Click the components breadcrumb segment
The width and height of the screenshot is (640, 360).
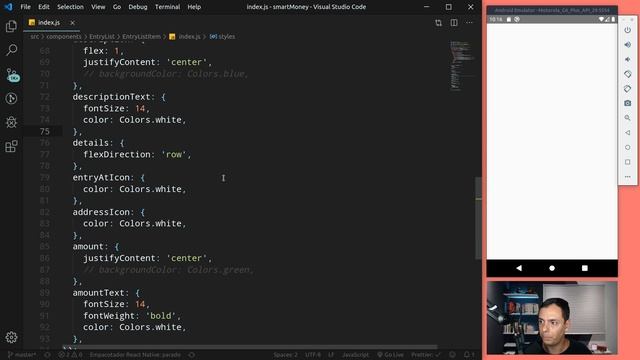pos(64,37)
